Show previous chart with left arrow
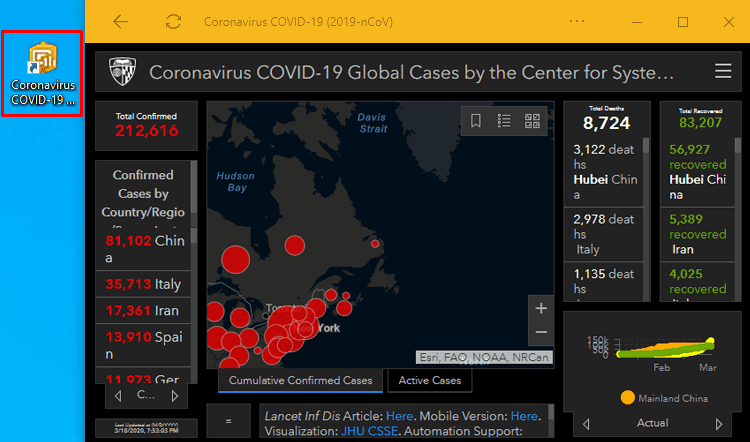Screen dimensions: 750x442 586,424
